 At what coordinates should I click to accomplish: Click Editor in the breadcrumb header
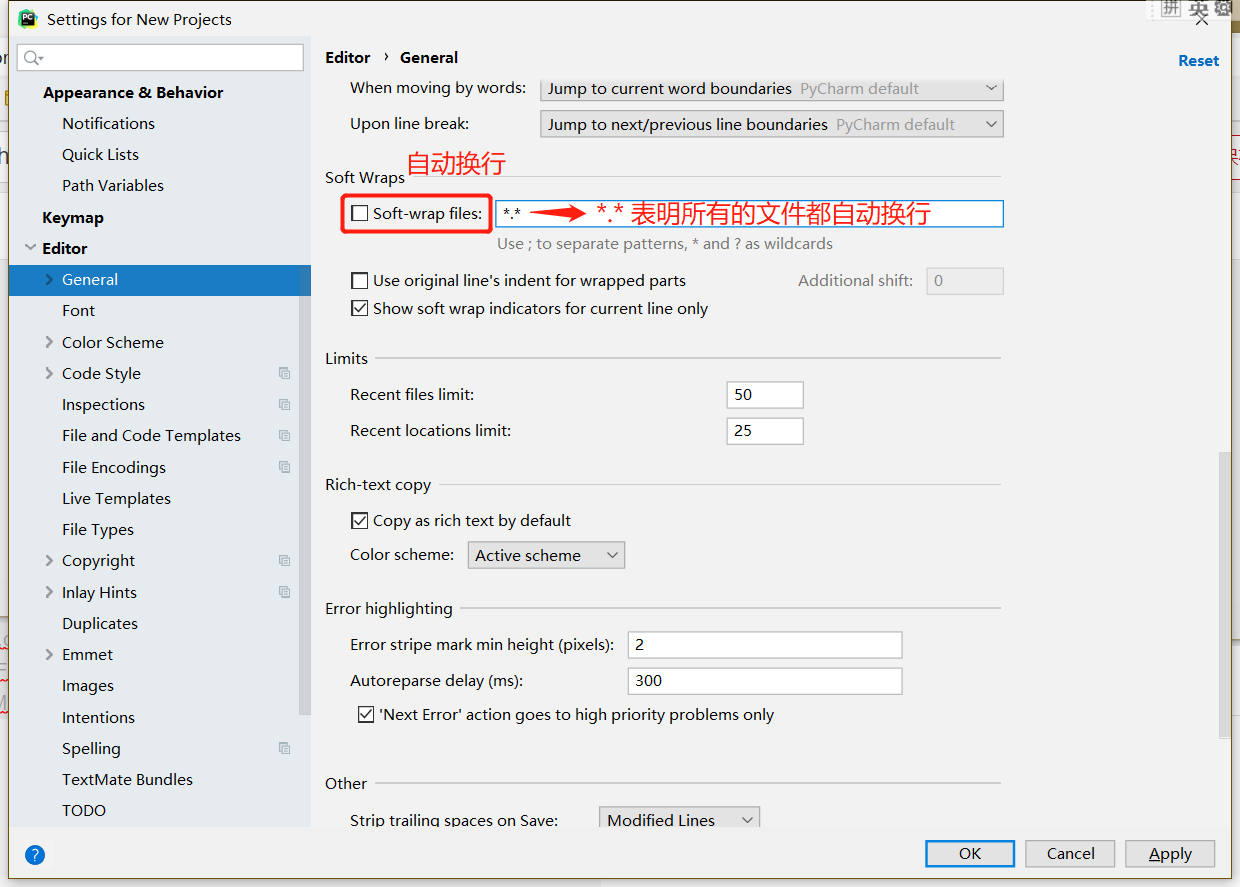tap(347, 57)
